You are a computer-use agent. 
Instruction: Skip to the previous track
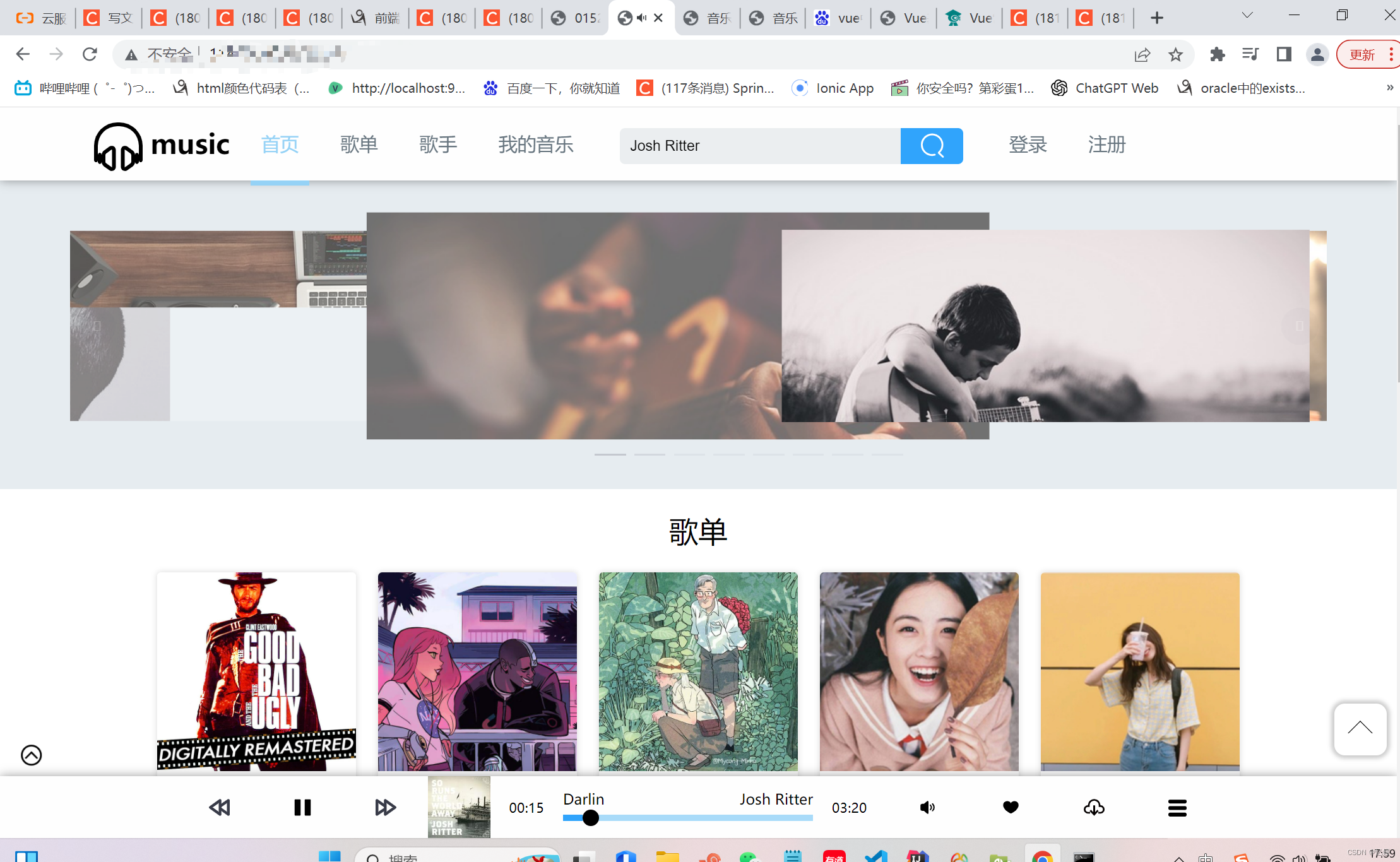pyautogui.click(x=220, y=807)
